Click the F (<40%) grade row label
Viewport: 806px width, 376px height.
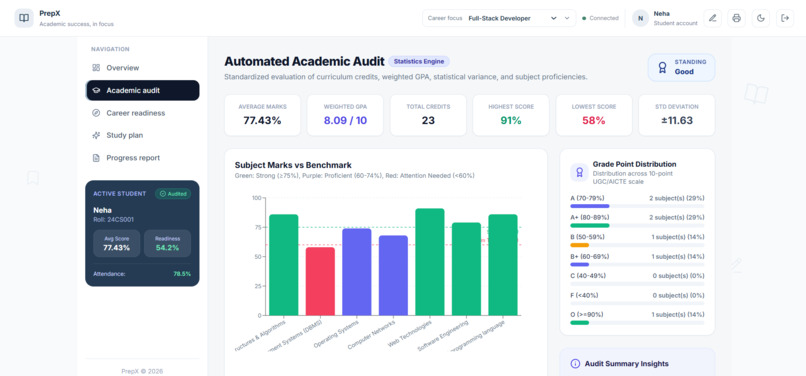584,295
